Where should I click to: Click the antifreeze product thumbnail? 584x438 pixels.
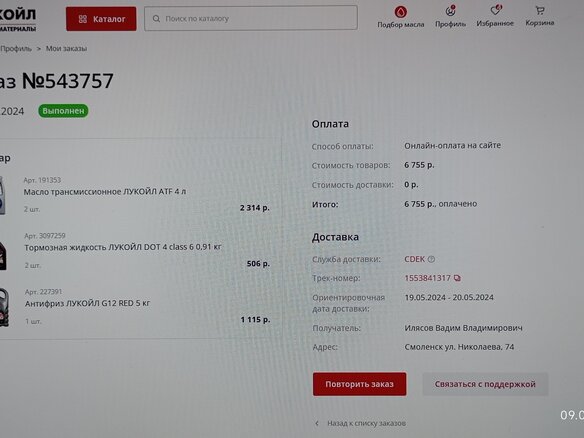pos(4,308)
